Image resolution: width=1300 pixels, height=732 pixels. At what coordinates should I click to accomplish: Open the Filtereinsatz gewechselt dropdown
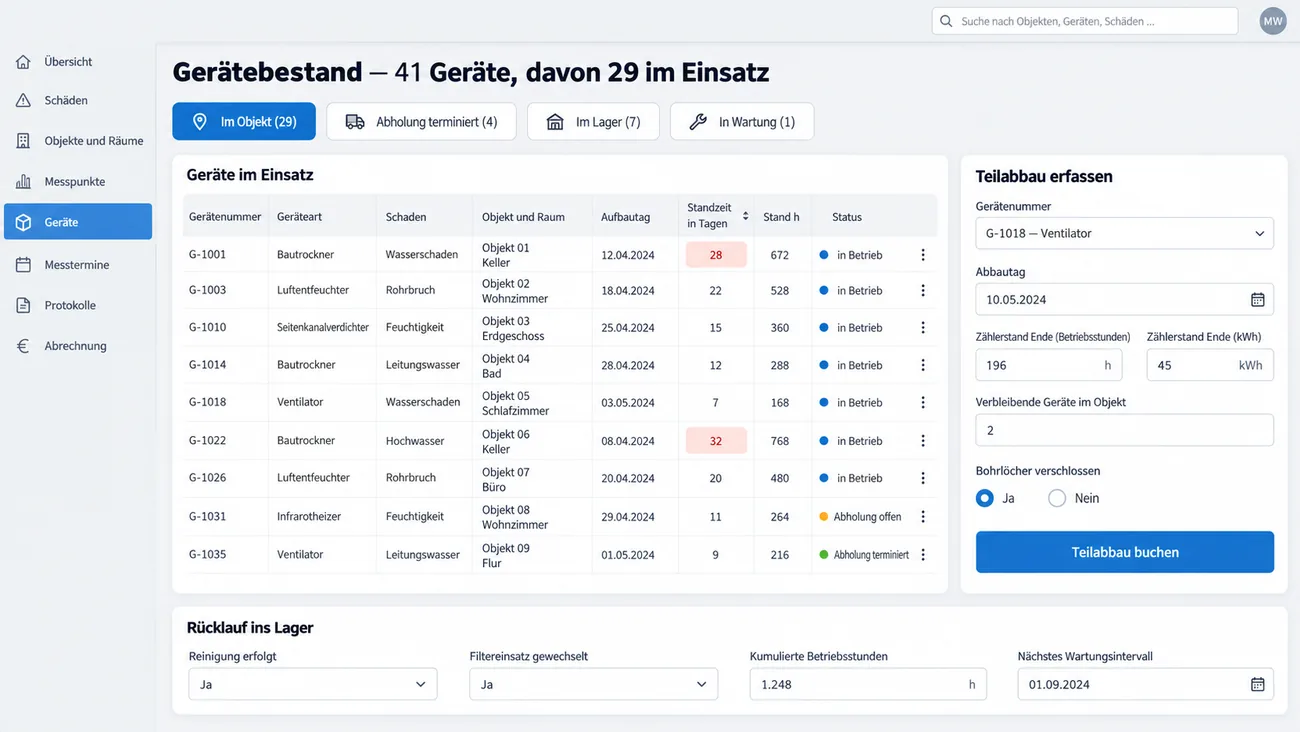[x=594, y=685]
